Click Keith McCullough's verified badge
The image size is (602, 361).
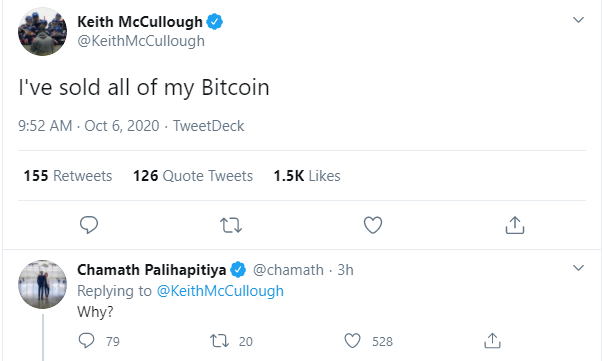pyautogui.click(x=215, y=22)
